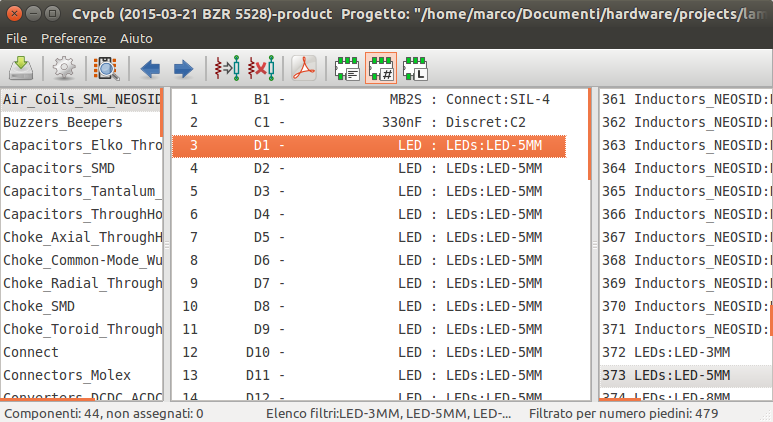This screenshot has width=773, height=422.
Task: Open the library configuration gear
Action: point(64,68)
